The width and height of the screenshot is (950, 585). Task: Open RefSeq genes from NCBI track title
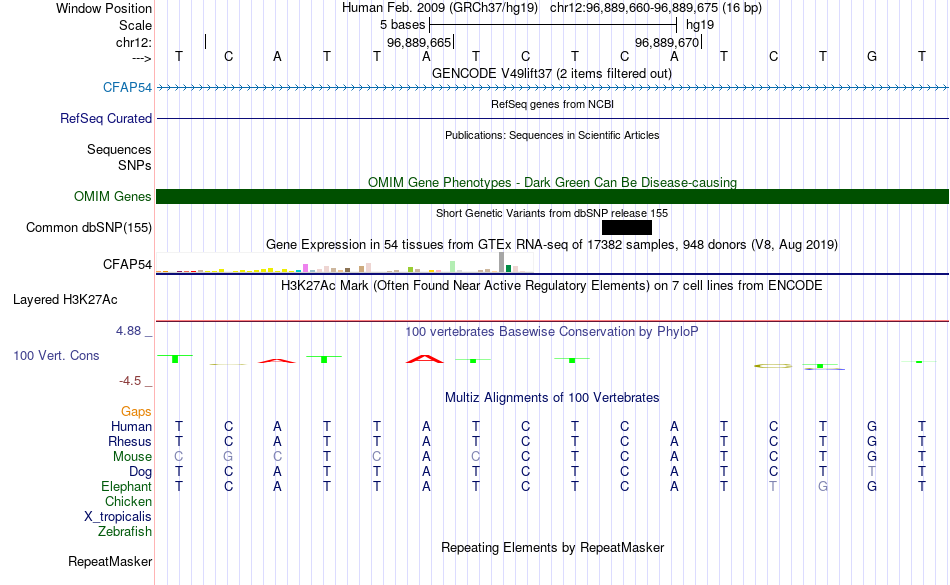coord(552,104)
